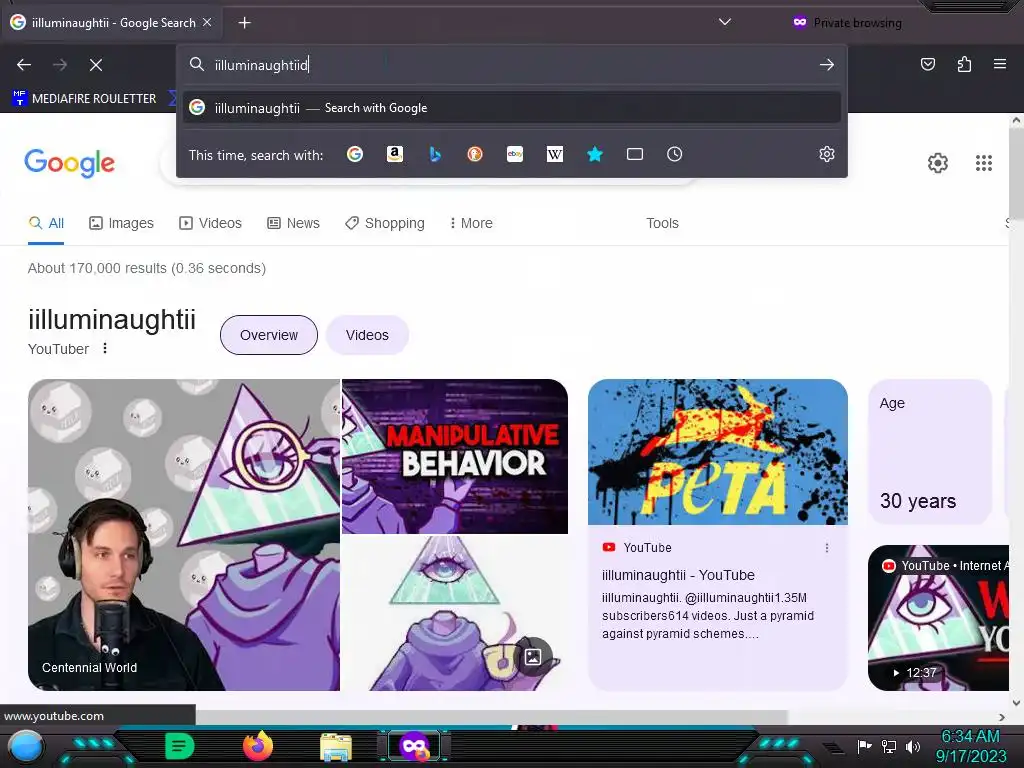
Task: Search bookmarks with the star icon
Action: 595,154
